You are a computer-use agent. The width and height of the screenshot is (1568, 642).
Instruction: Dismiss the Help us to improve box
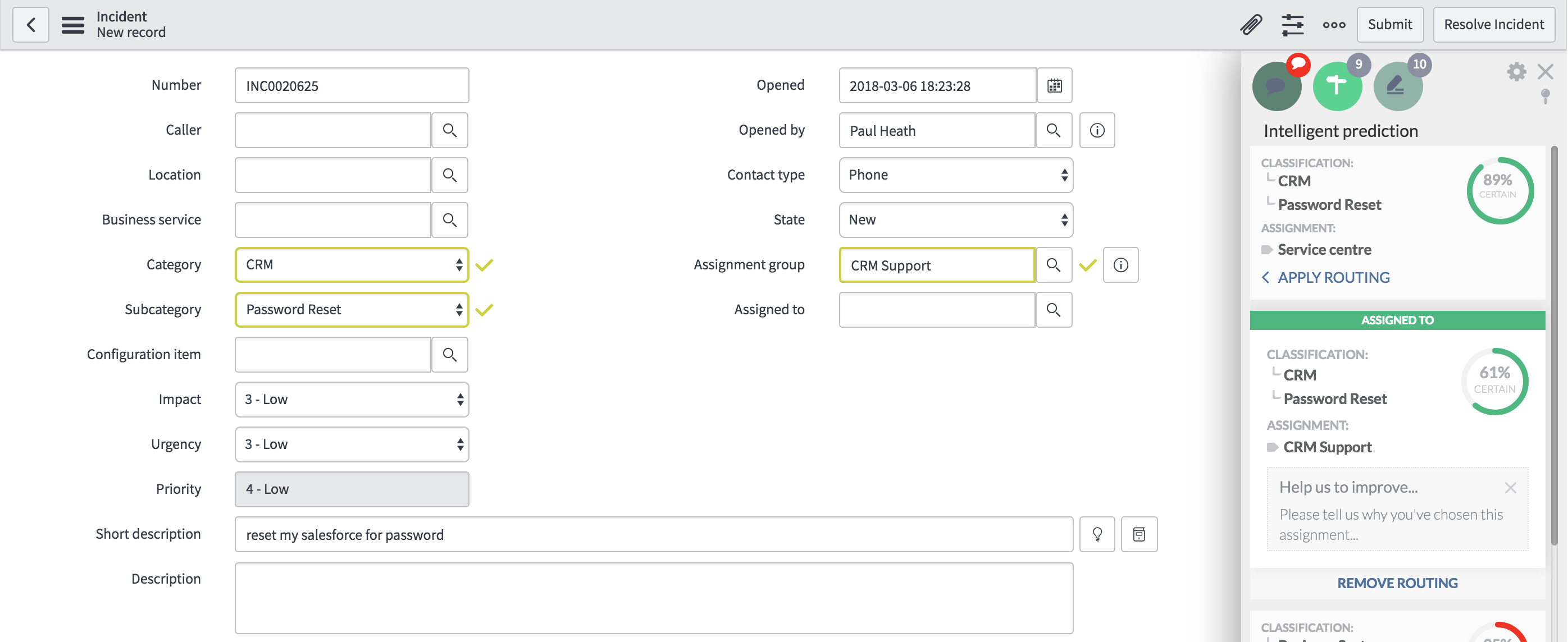coord(1510,488)
